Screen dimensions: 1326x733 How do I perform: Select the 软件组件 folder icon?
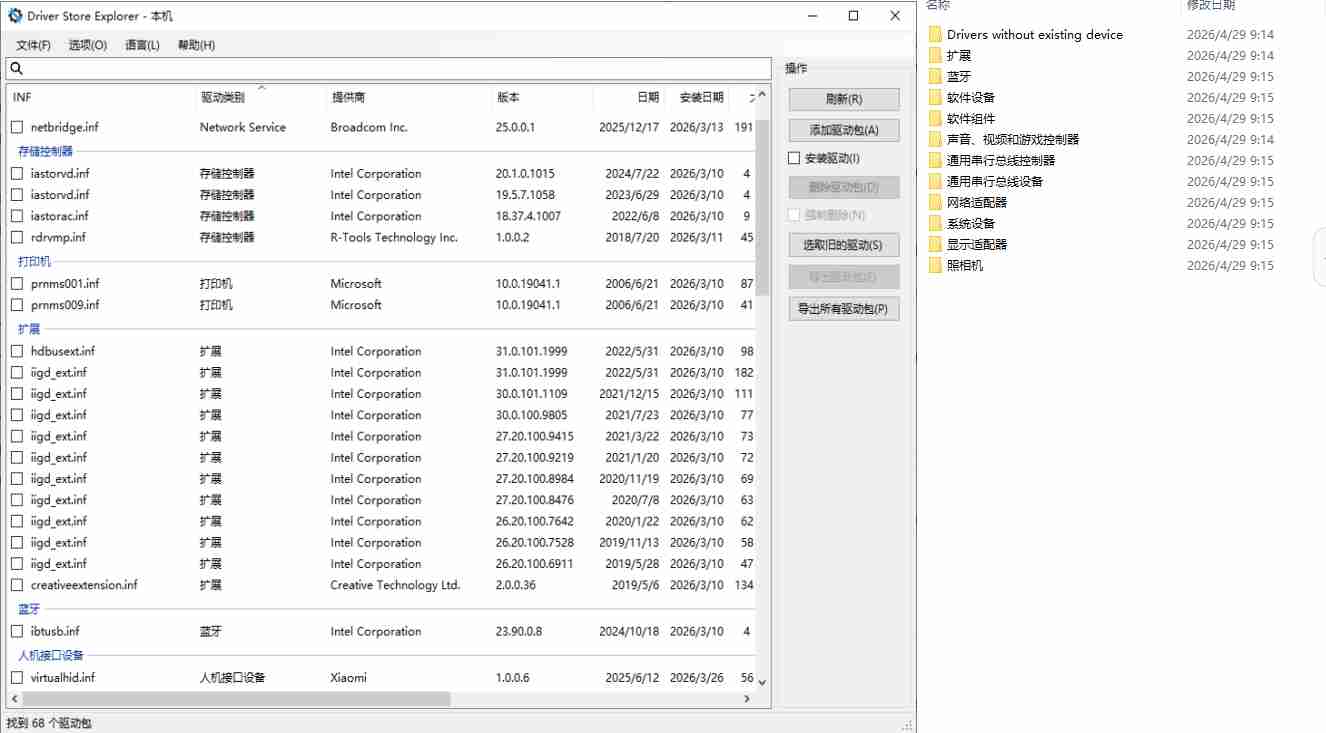tap(935, 118)
